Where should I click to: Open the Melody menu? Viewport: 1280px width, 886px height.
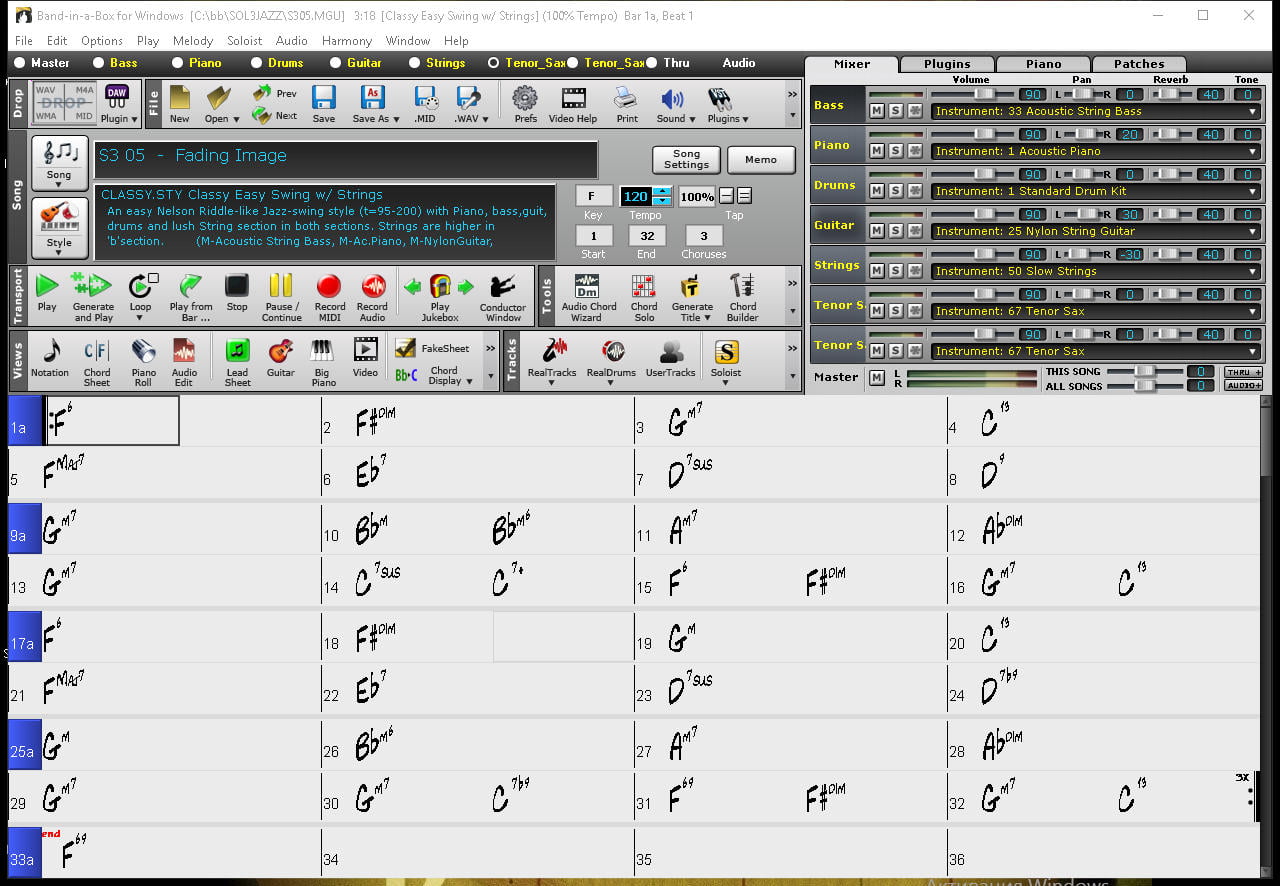point(193,41)
